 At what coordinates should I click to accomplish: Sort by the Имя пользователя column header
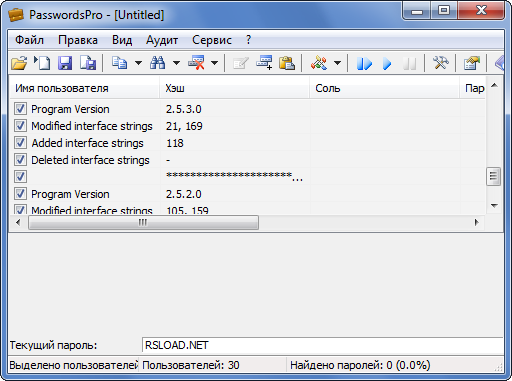tap(84, 88)
